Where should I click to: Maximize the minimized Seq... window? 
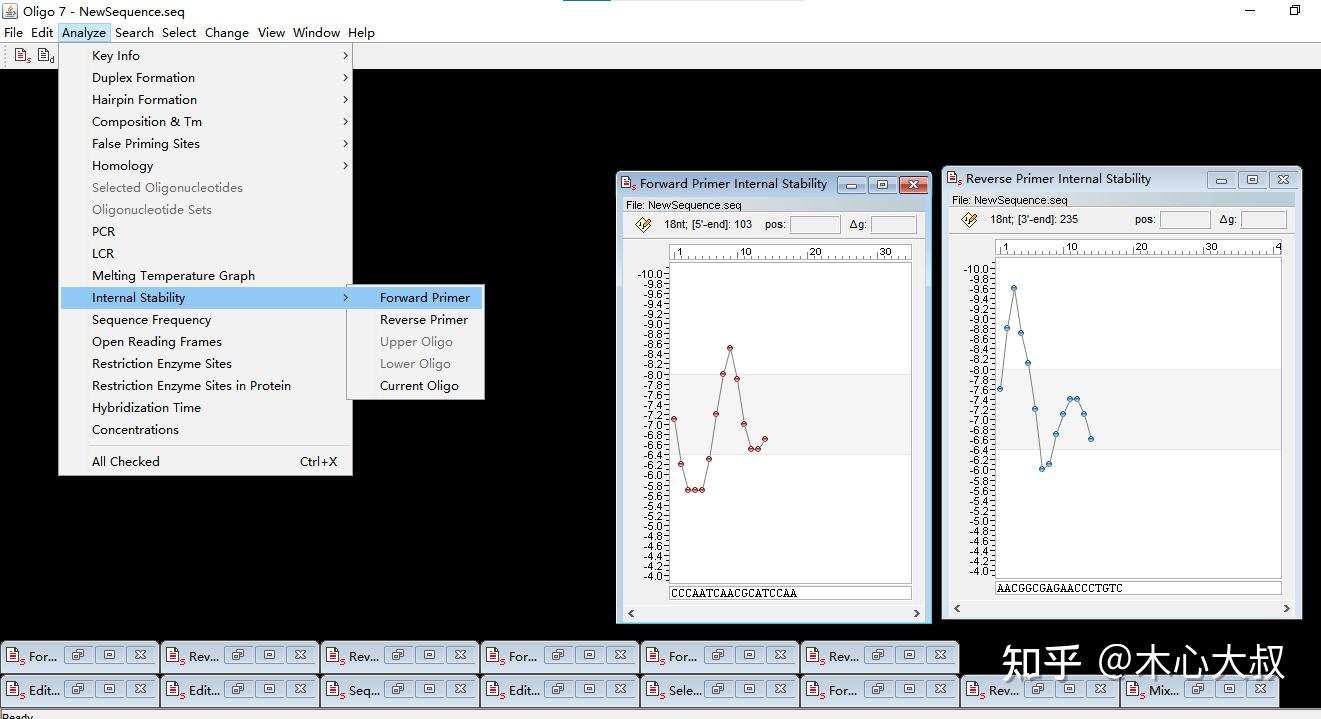[429, 689]
